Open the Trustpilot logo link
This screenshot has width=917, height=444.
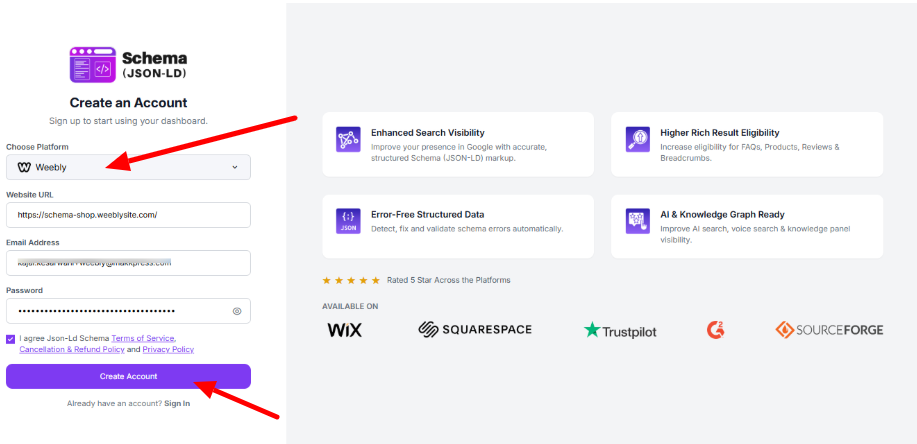click(620, 330)
